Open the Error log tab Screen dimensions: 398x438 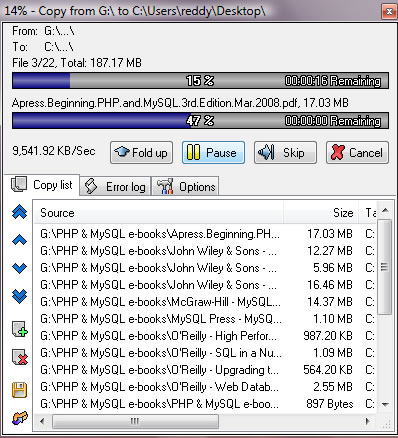pyautogui.click(x=115, y=187)
